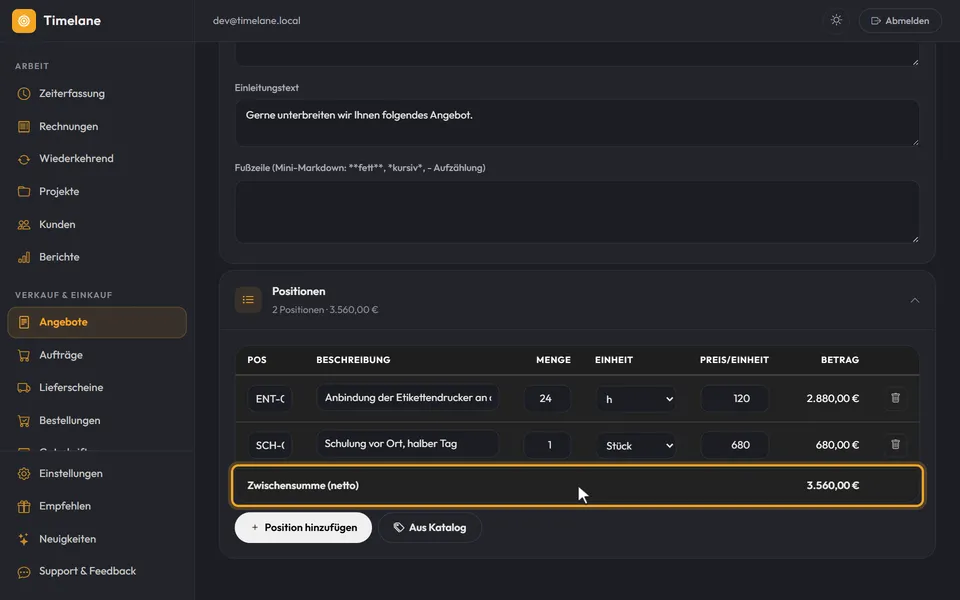Open the unit dropdown showing h

tap(636, 399)
